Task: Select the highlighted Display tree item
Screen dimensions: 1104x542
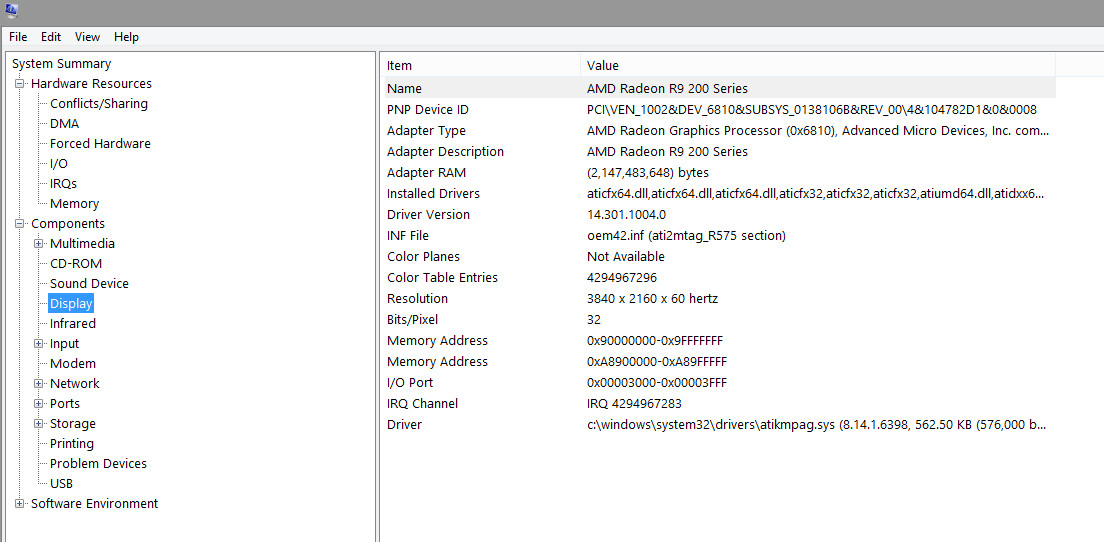Action: 71,304
